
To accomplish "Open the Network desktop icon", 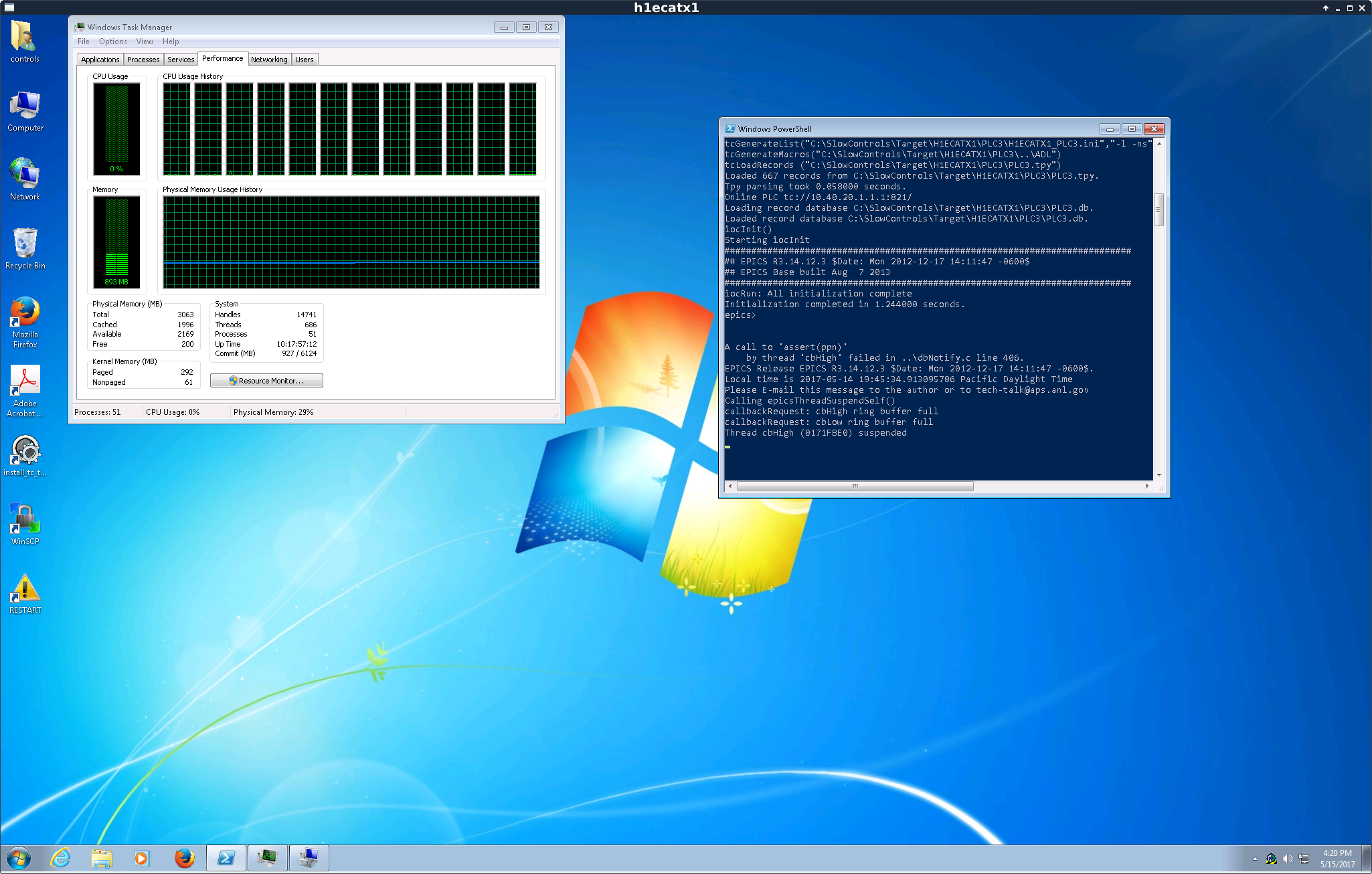I will (25, 179).
